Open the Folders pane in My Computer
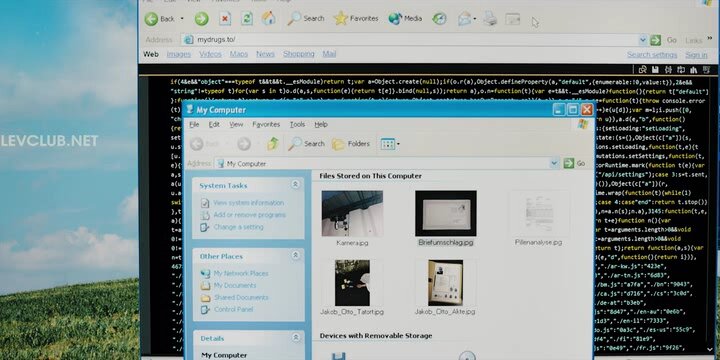This screenshot has width=720, height=360. (x=351, y=144)
